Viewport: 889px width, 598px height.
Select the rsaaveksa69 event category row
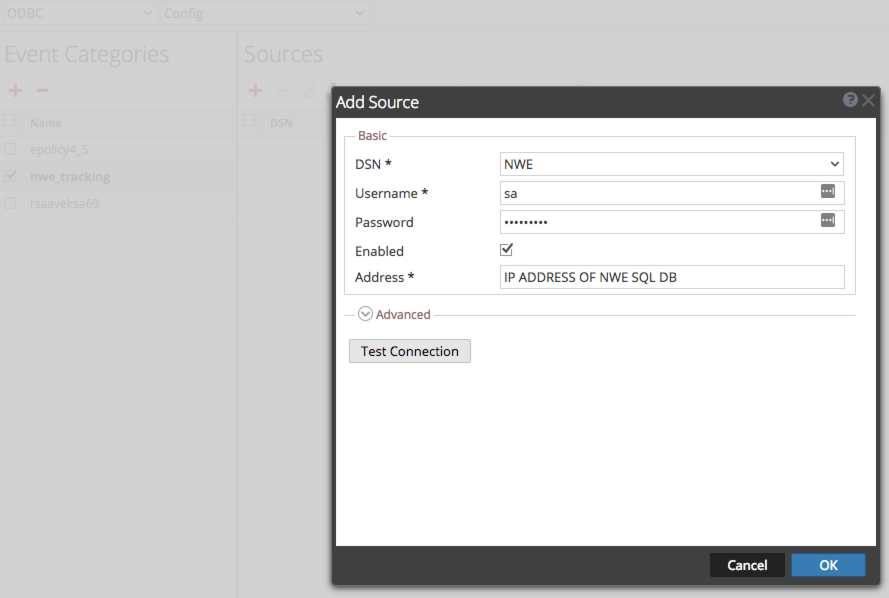[118, 203]
